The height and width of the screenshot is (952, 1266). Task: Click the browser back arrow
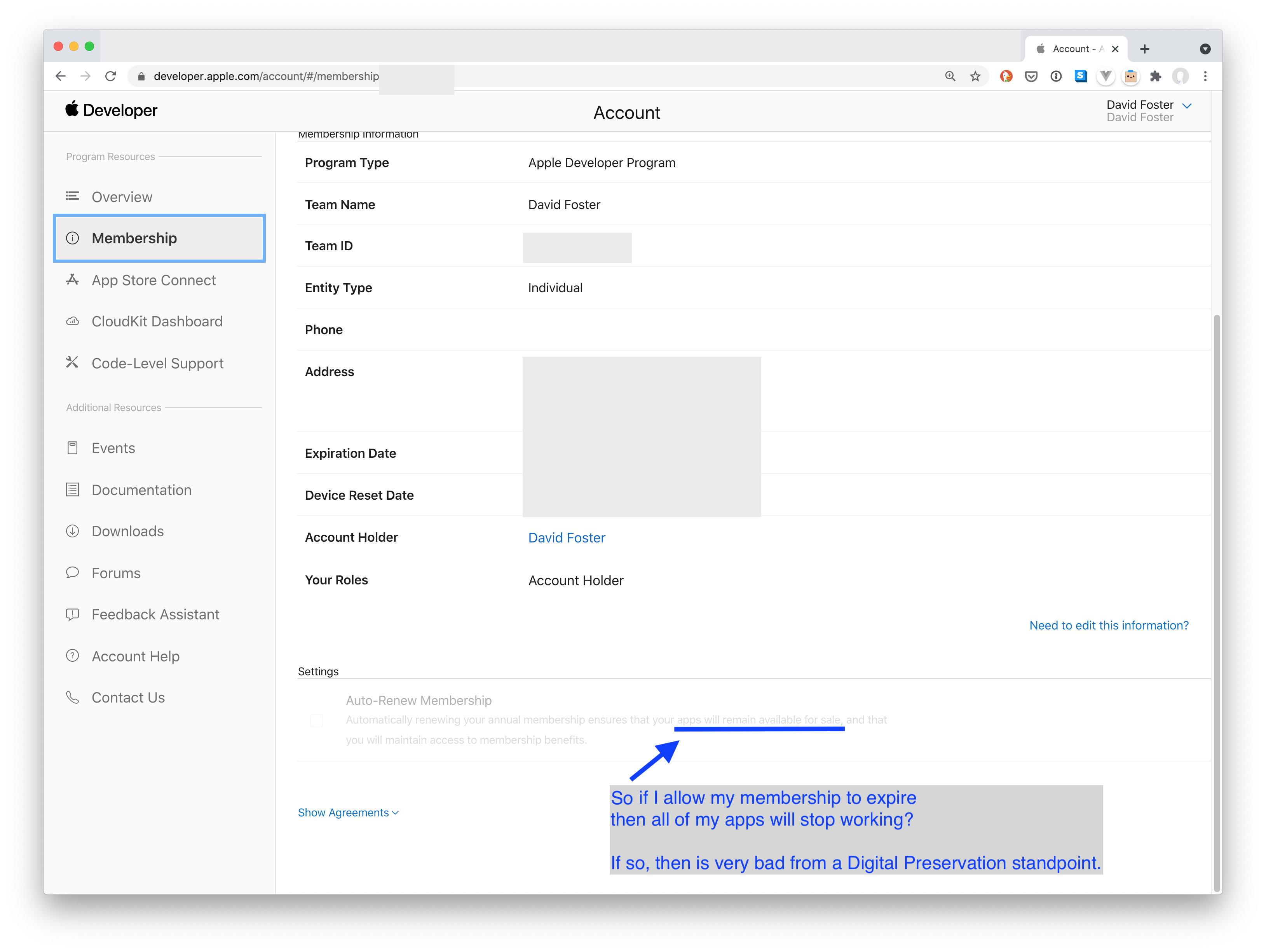click(61, 76)
